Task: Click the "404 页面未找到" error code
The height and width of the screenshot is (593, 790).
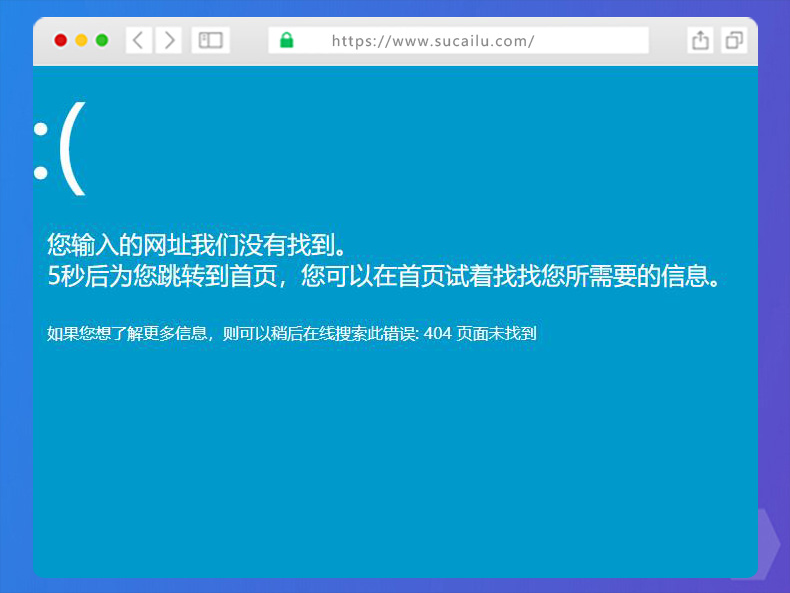Action: 480,334
